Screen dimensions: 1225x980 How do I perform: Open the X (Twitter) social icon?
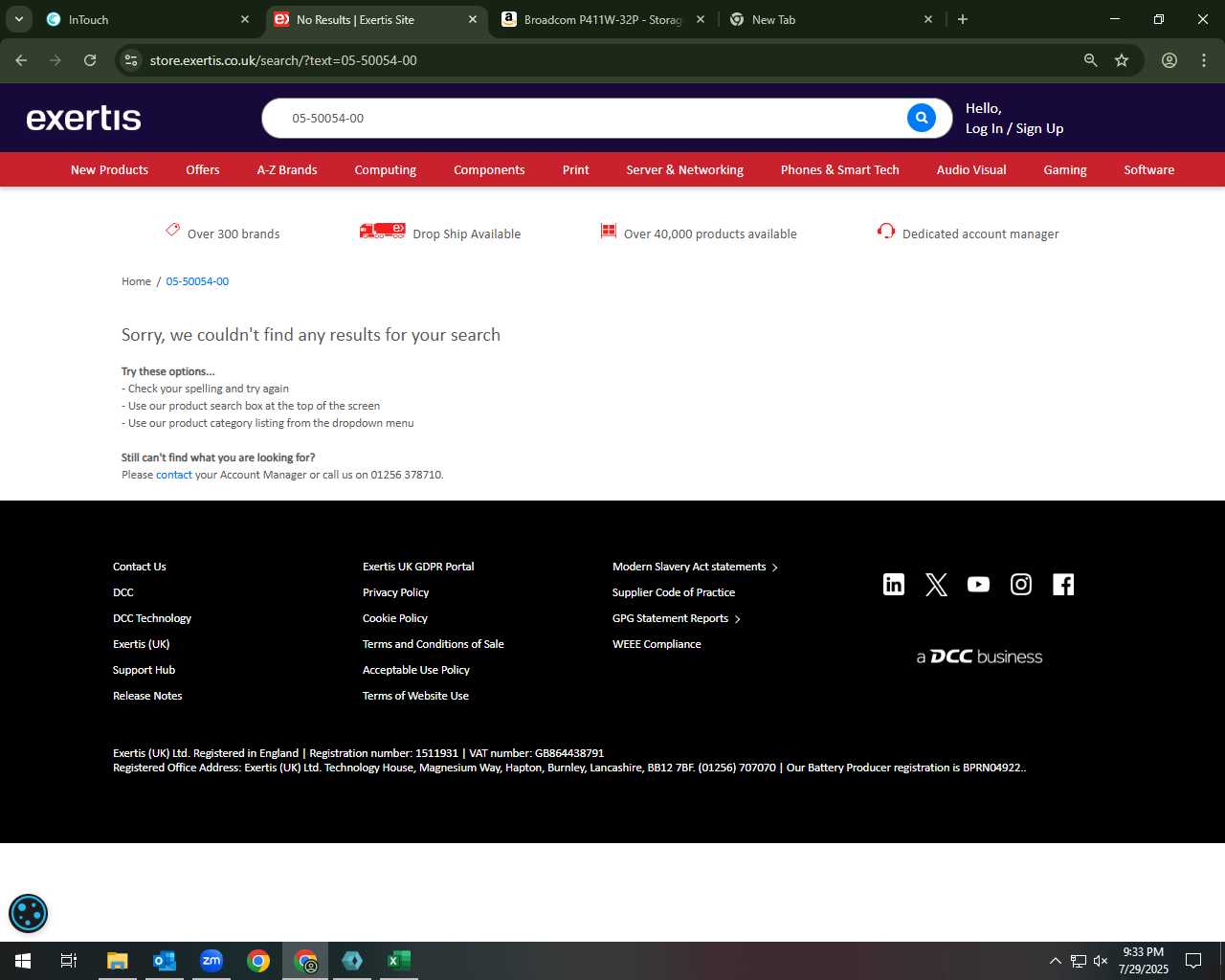pyautogui.click(x=936, y=585)
